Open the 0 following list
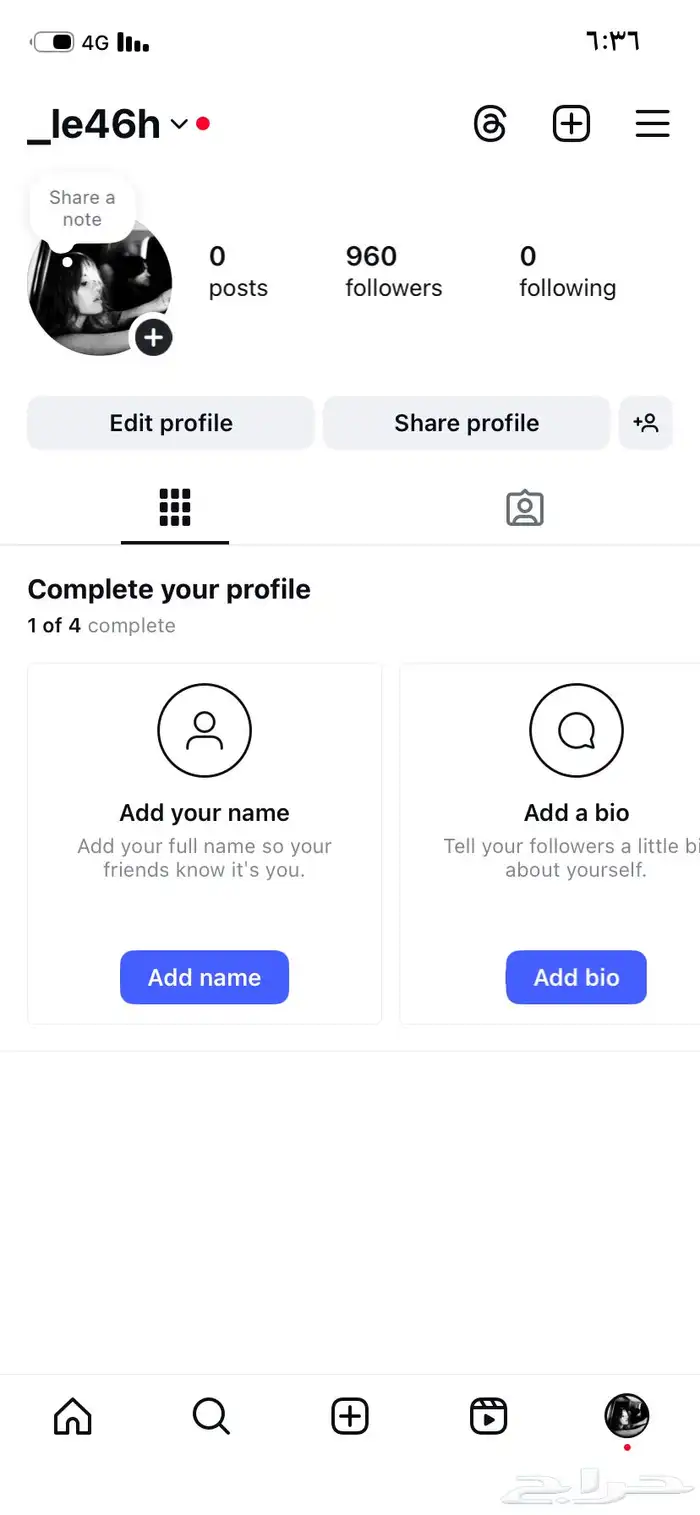Screen dimensions: 700x1515 coord(567,272)
